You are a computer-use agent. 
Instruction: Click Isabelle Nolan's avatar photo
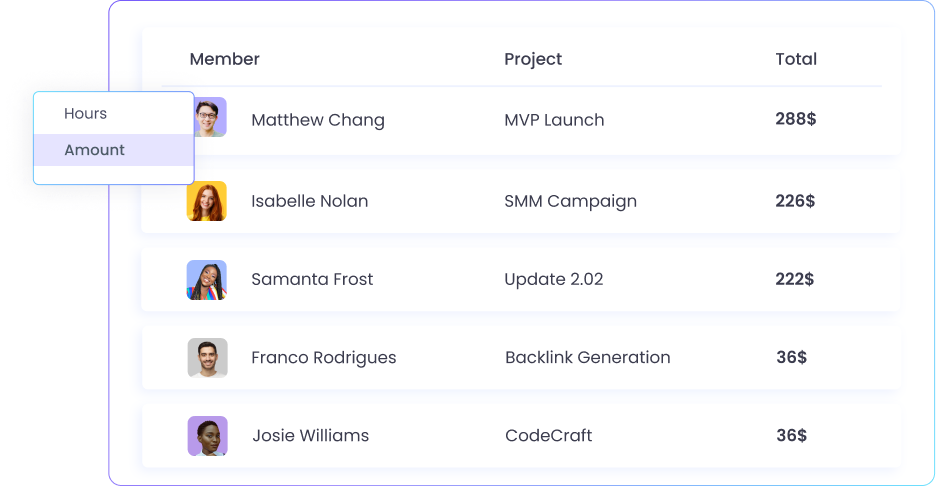[207, 201]
